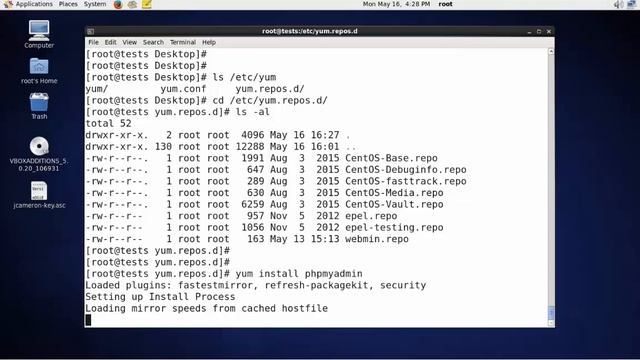Screen dimensions: 640x360
Task: Click the 'ls -al' command text
Action: [x=253, y=112]
